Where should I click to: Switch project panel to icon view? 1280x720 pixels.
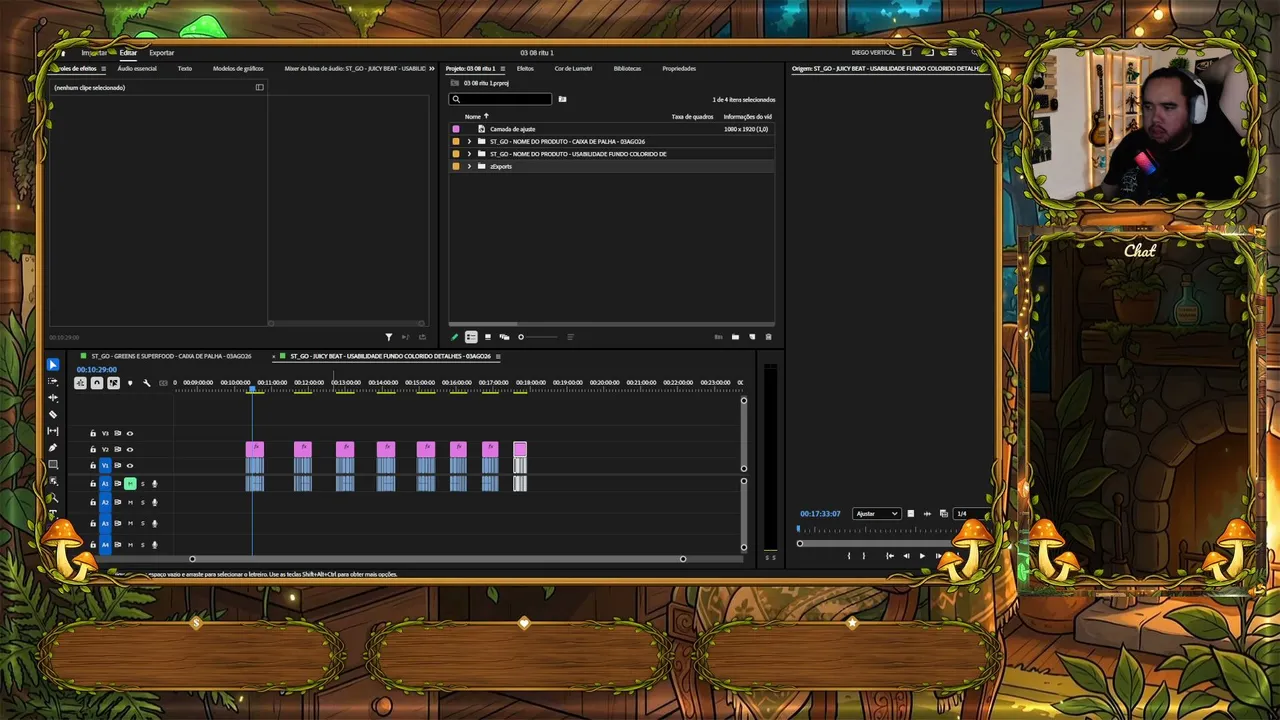(x=488, y=337)
